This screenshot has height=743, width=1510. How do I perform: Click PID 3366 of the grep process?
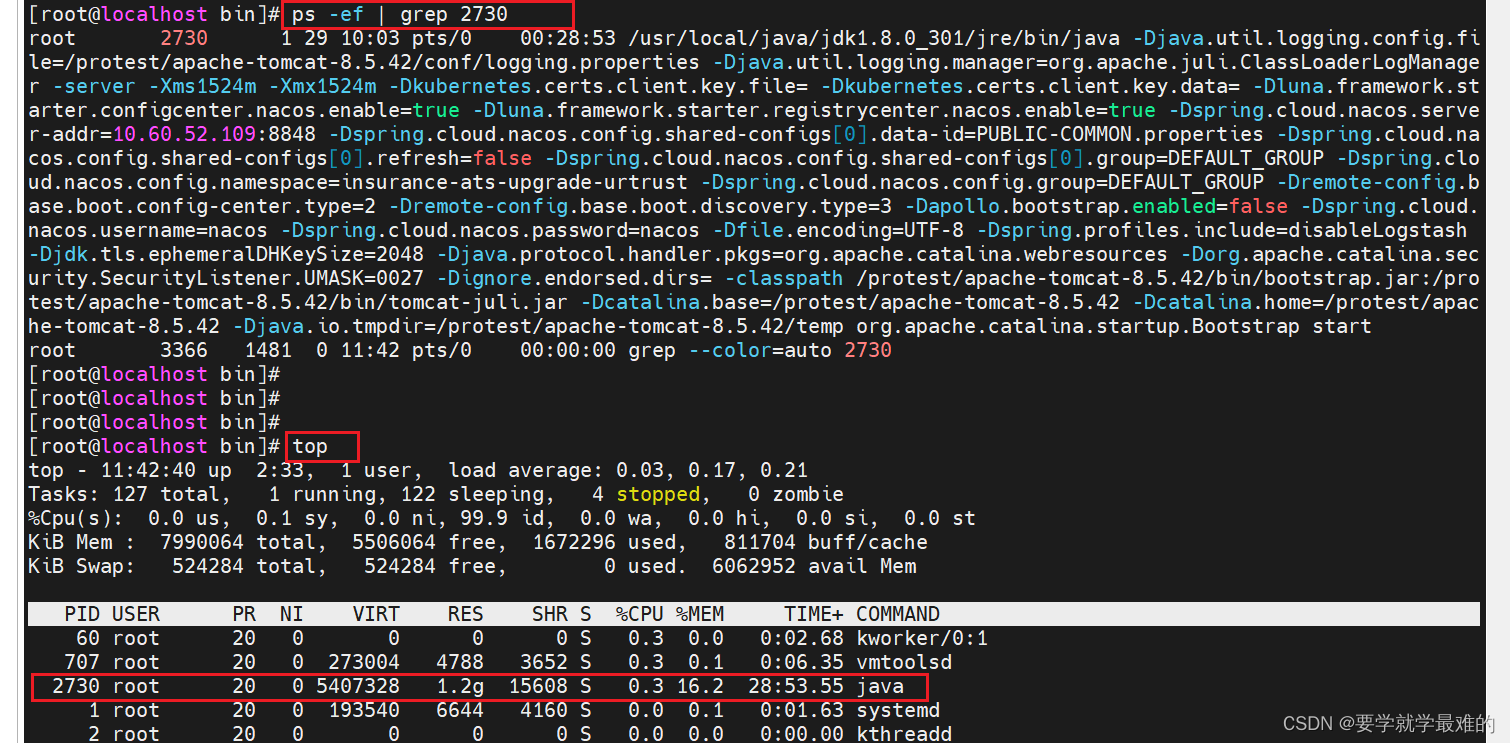[184, 351]
